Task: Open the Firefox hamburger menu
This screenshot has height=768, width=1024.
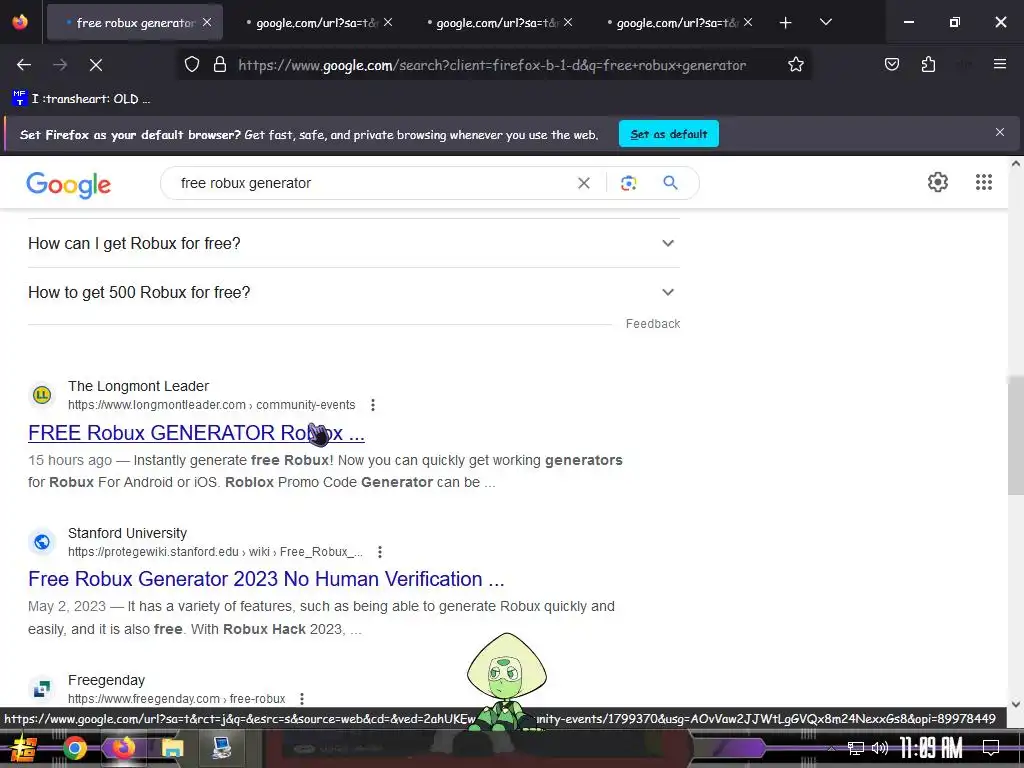Action: [999, 64]
